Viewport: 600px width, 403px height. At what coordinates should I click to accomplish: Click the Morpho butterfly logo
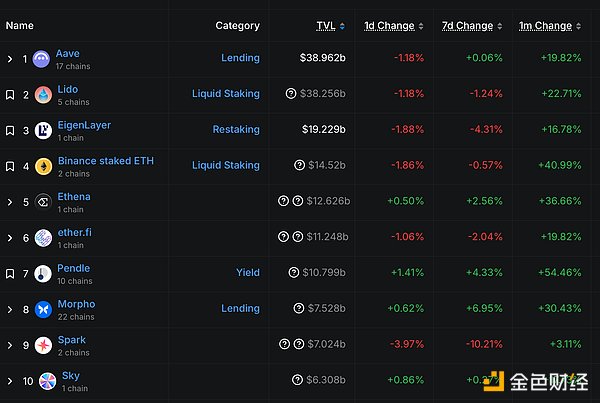pos(42,310)
